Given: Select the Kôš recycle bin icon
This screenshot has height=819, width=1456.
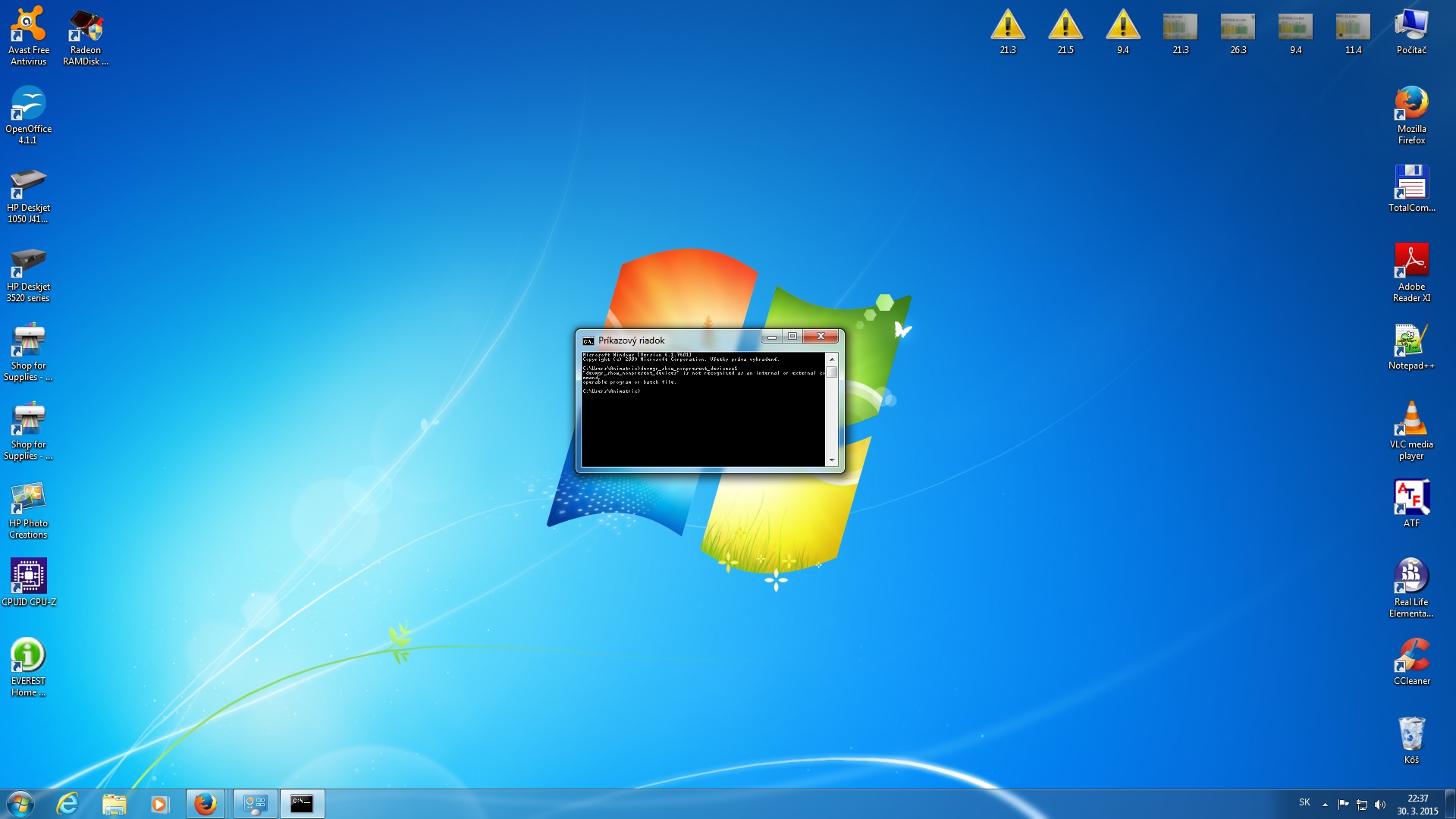Looking at the screenshot, I should coord(1411,736).
